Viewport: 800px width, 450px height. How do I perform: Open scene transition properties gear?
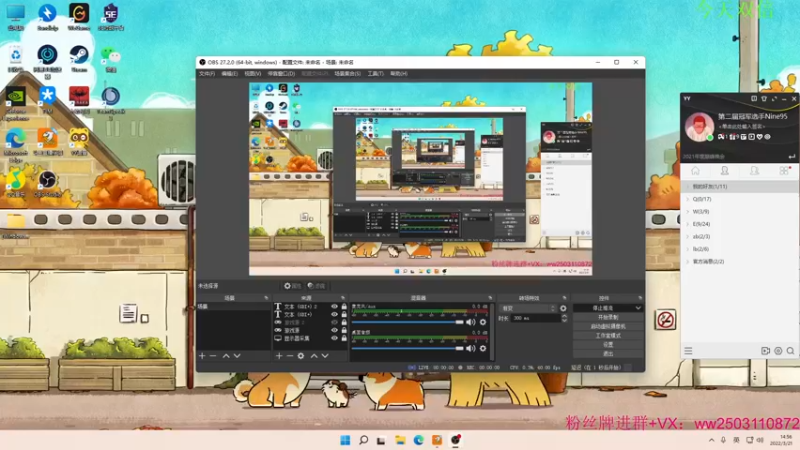pos(563,308)
